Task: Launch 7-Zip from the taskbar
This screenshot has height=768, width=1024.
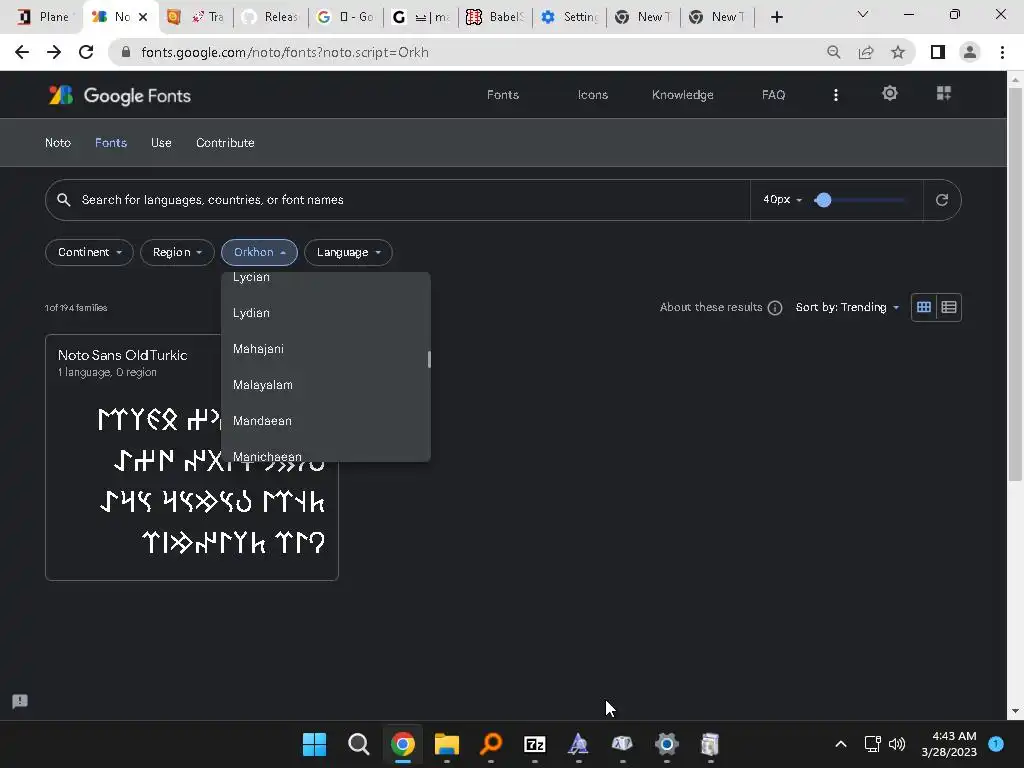Action: 535,744
